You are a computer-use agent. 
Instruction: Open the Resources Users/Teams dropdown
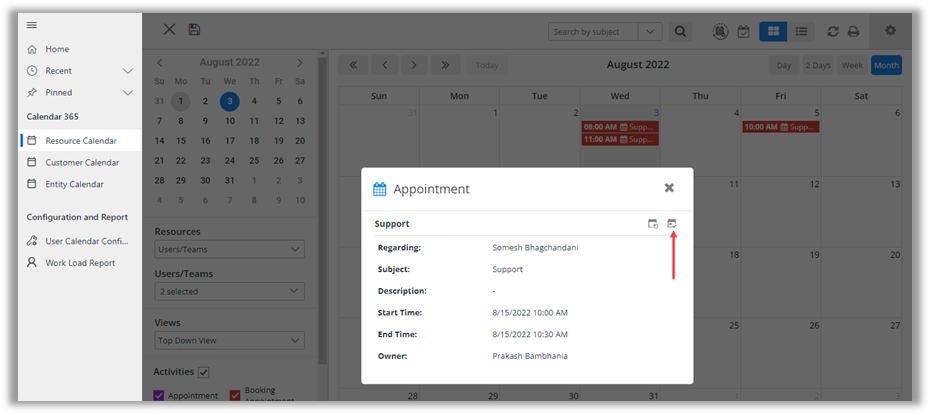click(x=229, y=249)
